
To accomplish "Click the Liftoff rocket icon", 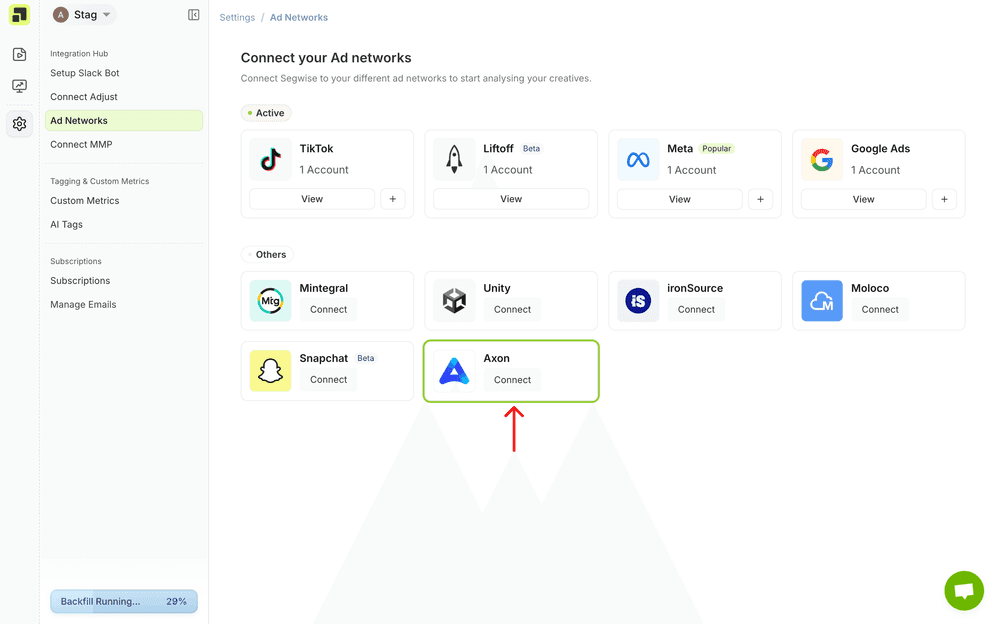I will [x=454, y=160].
